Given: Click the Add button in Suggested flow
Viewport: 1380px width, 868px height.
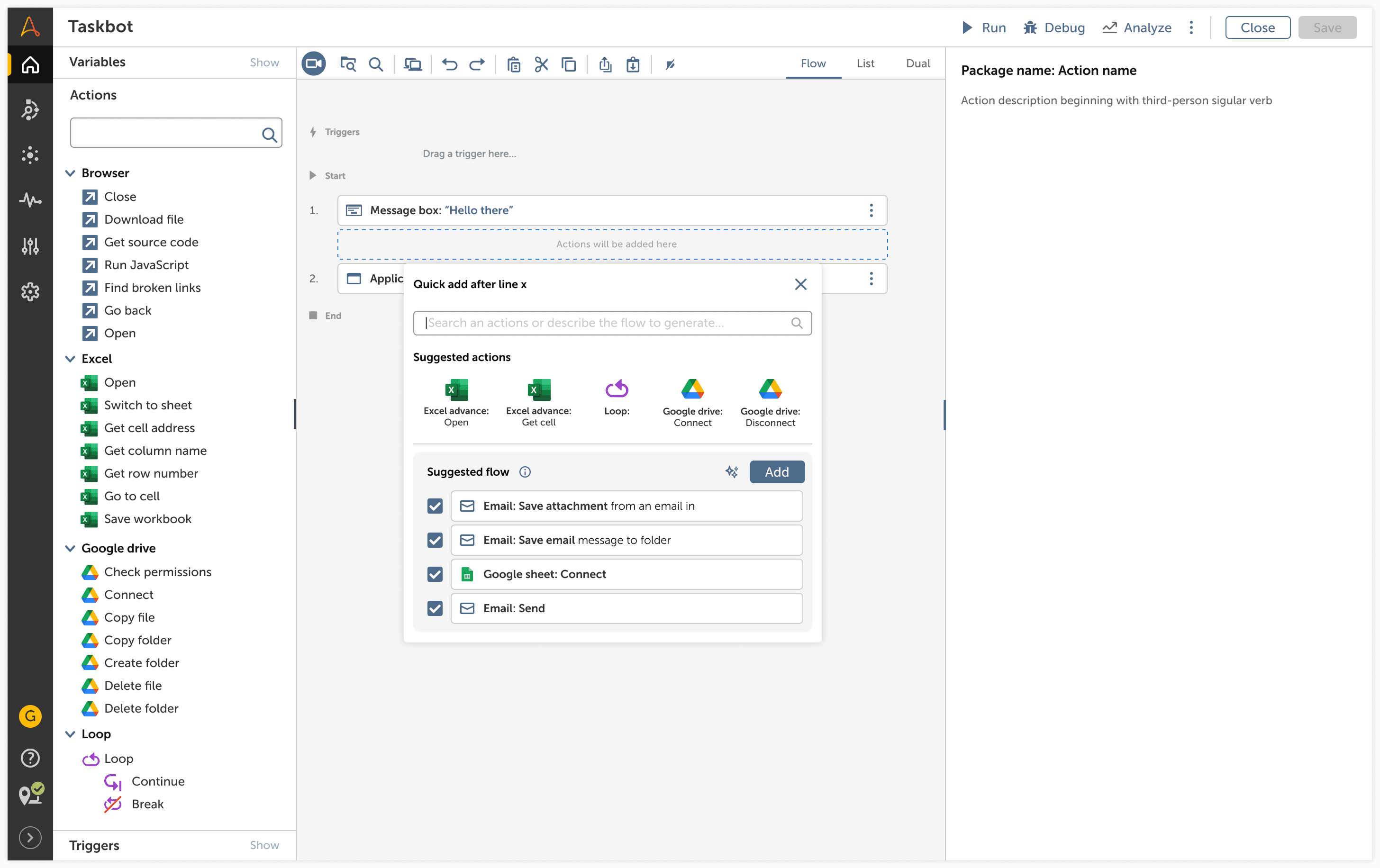Looking at the screenshot, I should coord(777,471).
